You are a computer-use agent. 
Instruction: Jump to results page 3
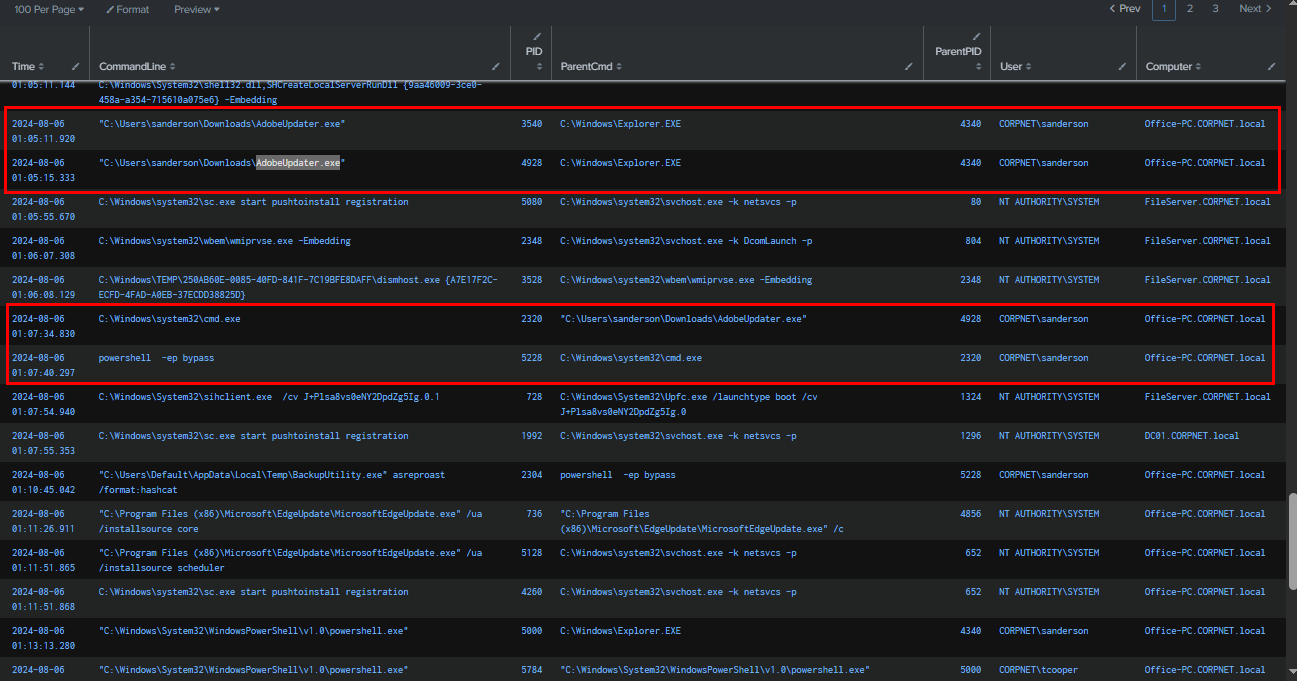pos(1215,9)
